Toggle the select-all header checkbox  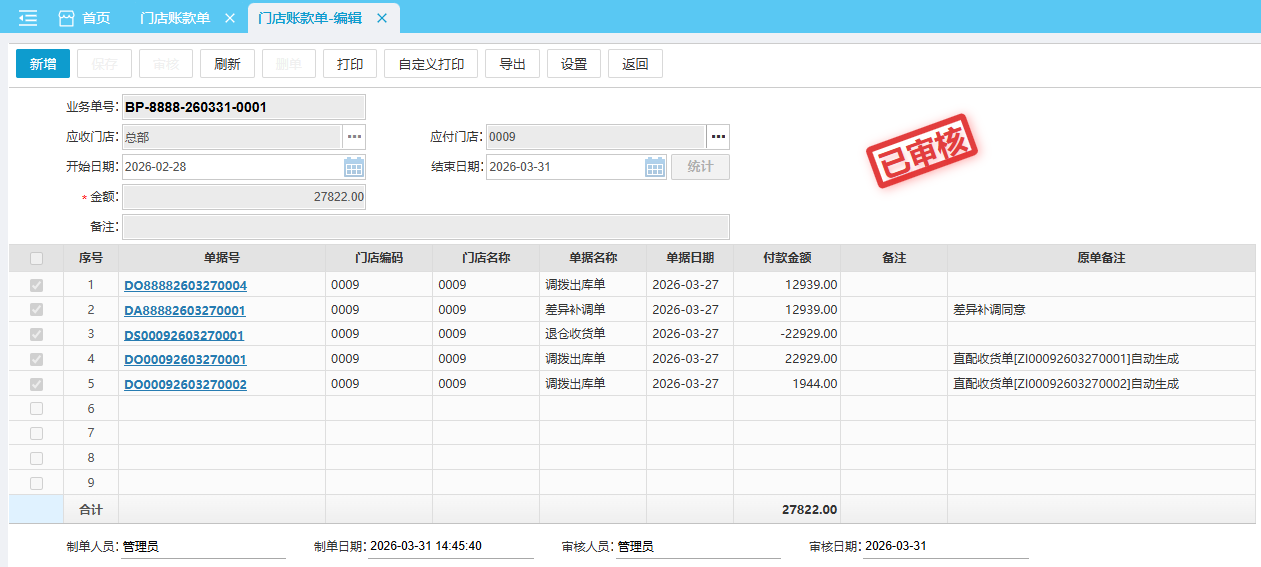[x=36, y=258]
